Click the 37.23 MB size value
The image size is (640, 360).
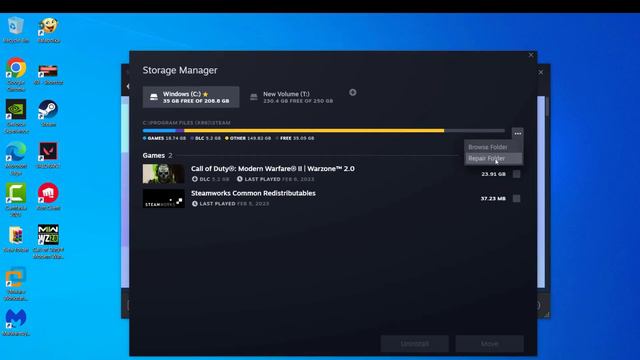pos(493,199)
